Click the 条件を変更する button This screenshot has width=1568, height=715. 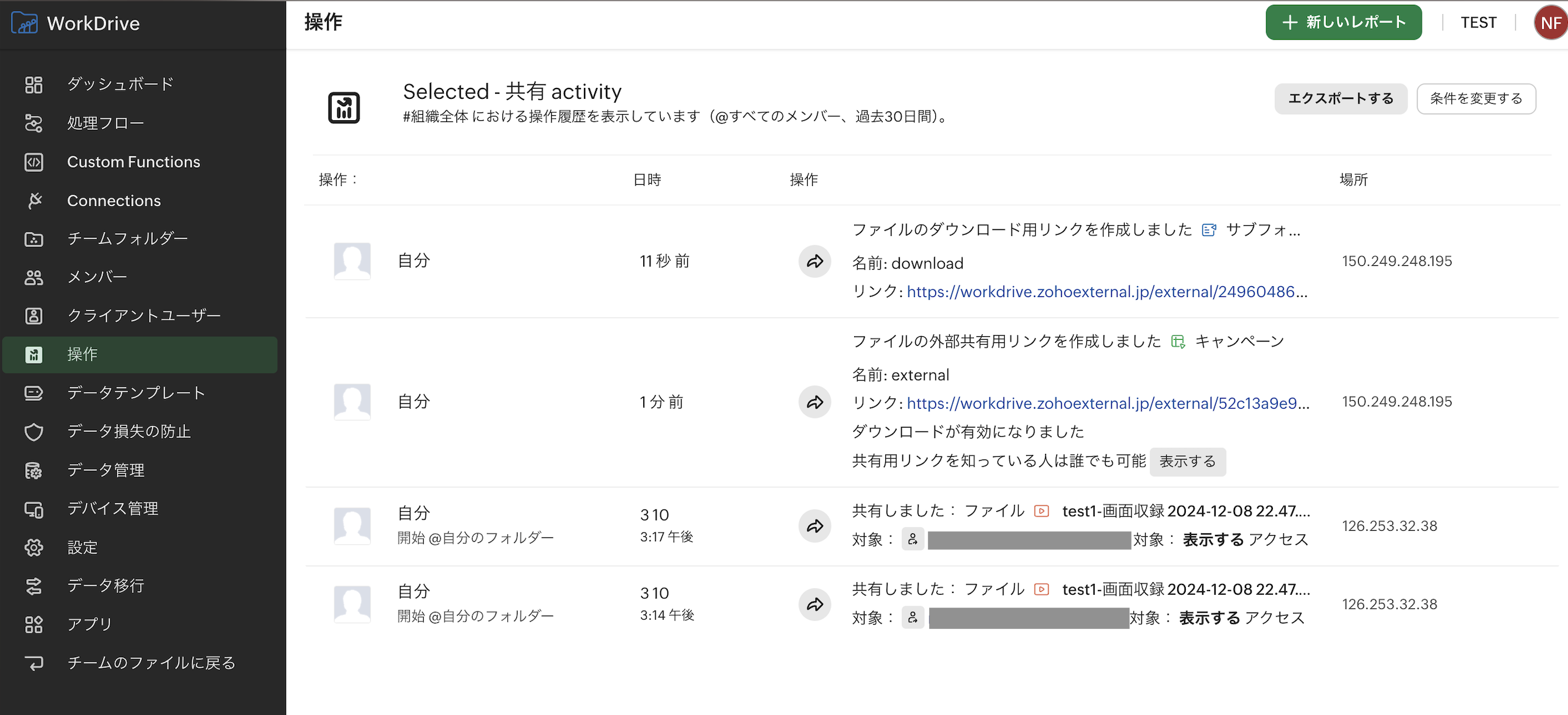pos(1475,99)
